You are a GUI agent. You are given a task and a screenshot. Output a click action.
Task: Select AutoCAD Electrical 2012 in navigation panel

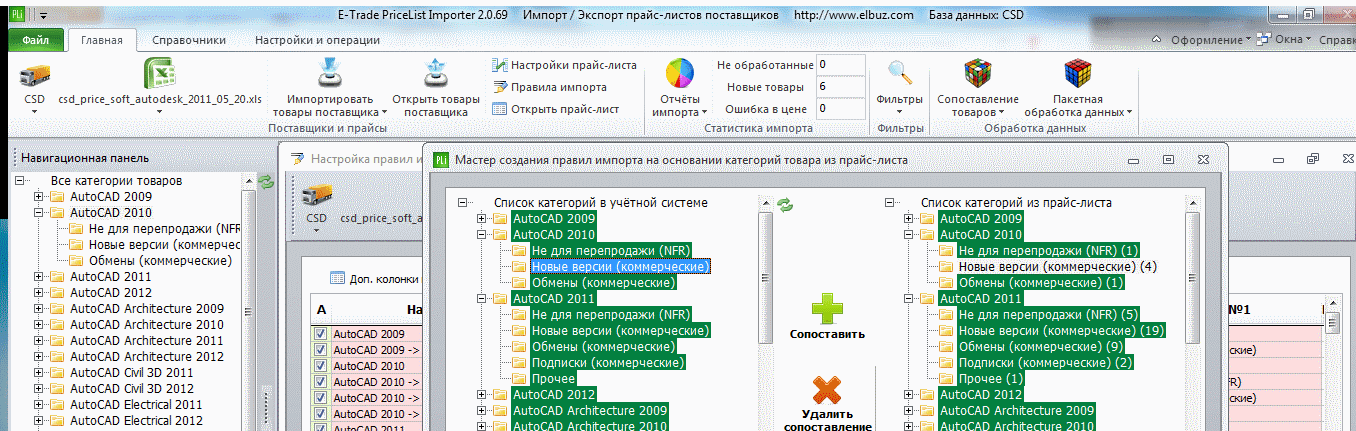click(136, 421)
